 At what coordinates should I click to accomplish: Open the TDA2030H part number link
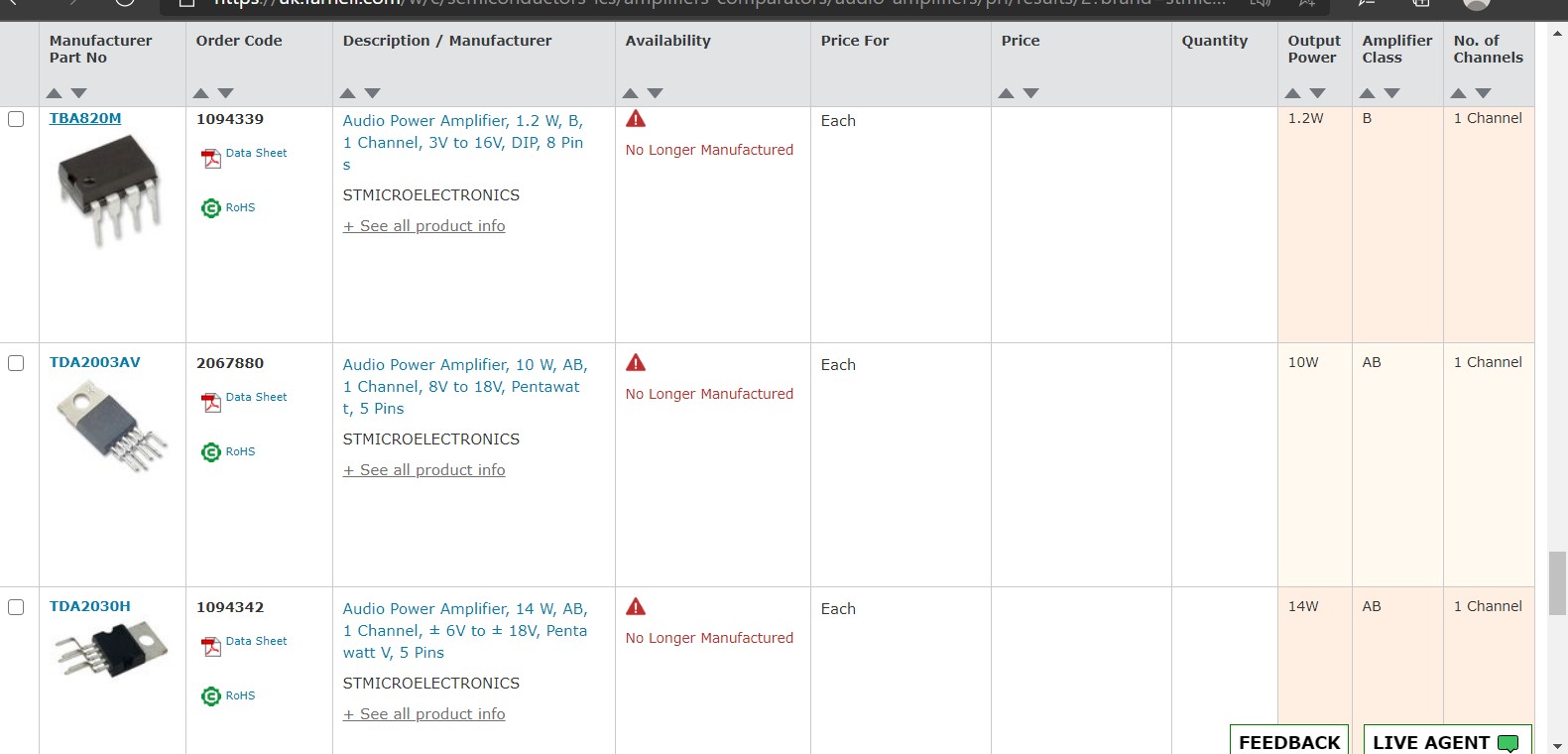click(90, 606)
